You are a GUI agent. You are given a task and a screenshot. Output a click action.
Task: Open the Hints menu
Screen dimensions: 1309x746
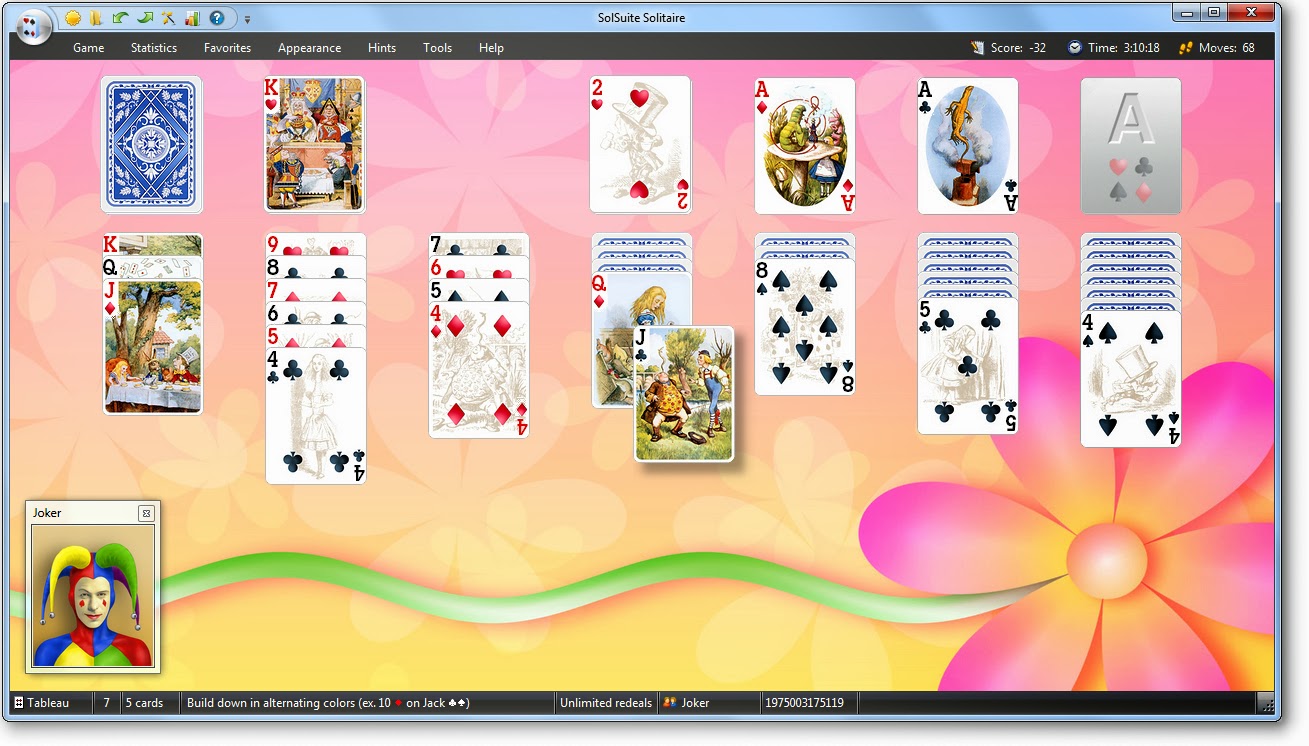point(382,48)
